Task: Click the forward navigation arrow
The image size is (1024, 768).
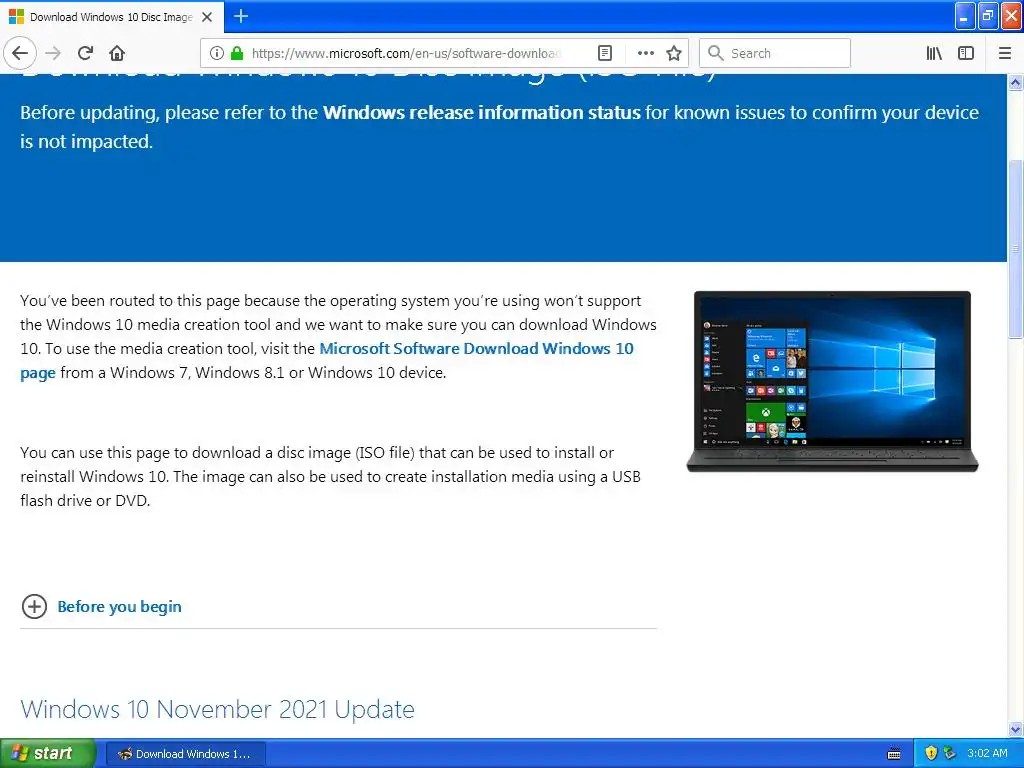Action: click(x=54, y=54)
